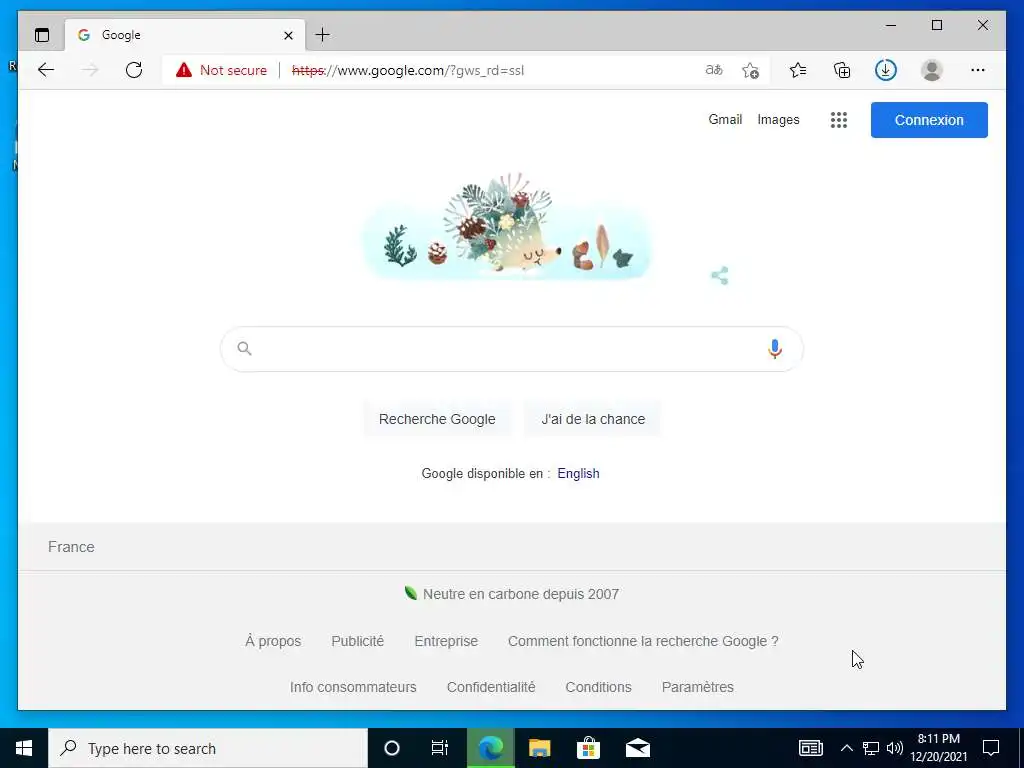Viewport: 1024px width, 768px height.
Task: Click J'ai de la chance button
Action: (x=593, y=419)
